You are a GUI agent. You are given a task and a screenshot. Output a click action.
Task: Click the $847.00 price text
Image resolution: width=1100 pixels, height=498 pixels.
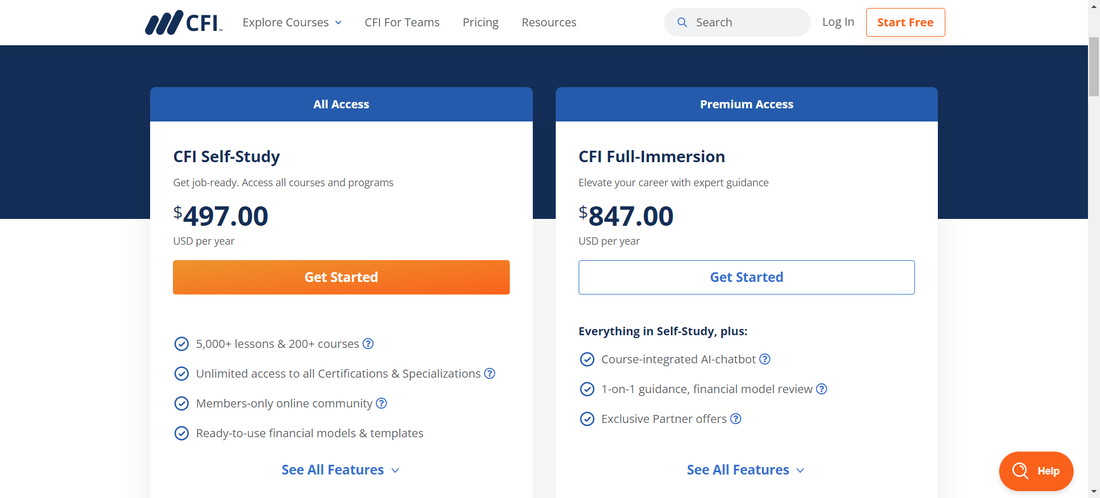(626, 216)
